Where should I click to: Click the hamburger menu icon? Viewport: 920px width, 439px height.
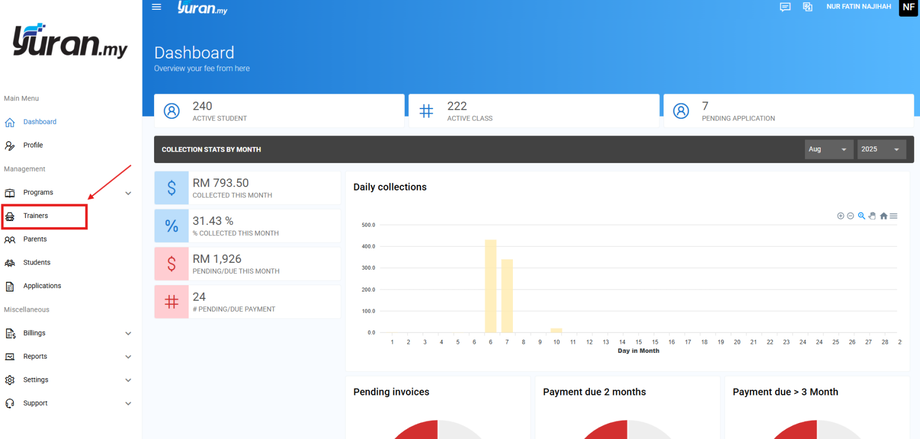coord(156,7)
